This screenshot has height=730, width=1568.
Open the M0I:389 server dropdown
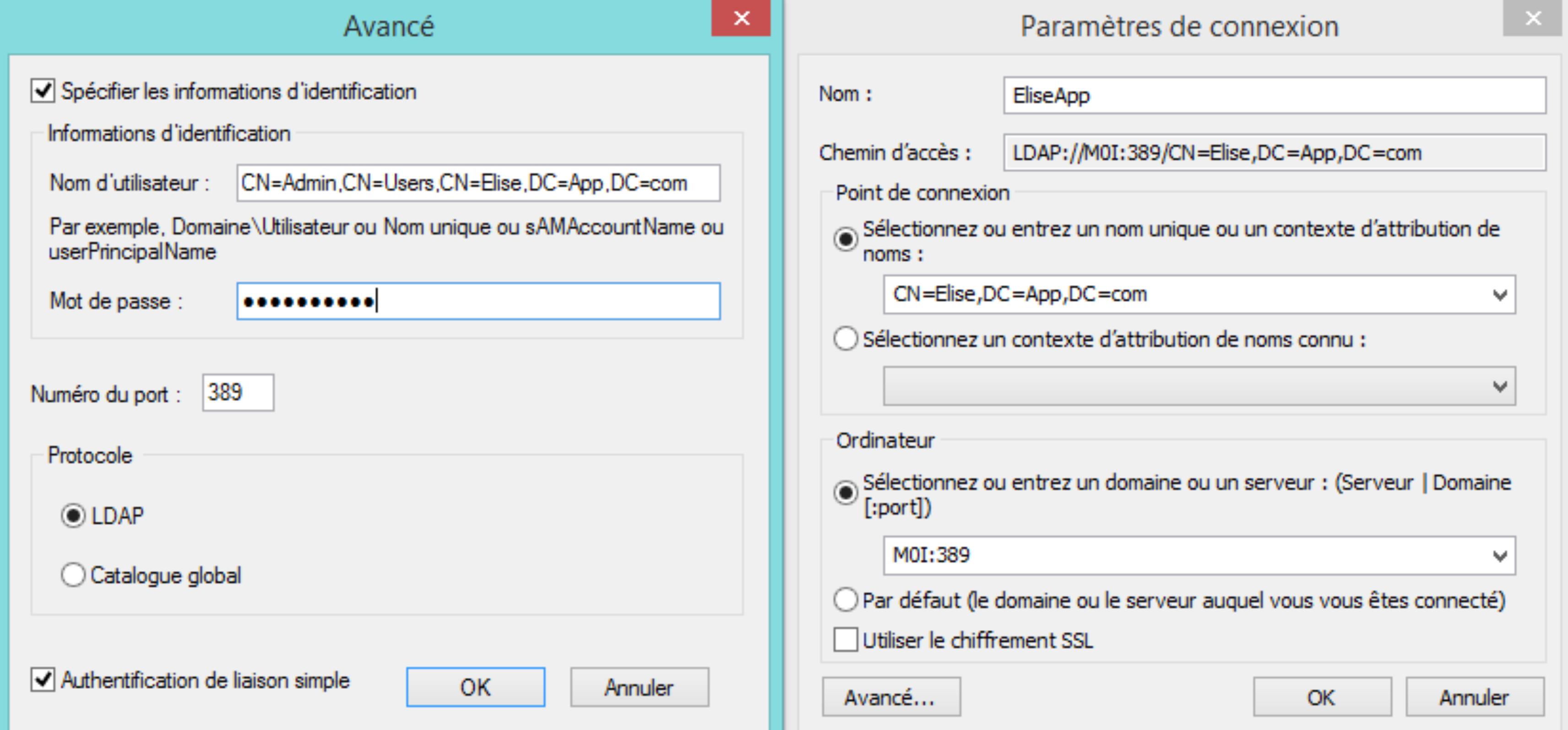1499,556
